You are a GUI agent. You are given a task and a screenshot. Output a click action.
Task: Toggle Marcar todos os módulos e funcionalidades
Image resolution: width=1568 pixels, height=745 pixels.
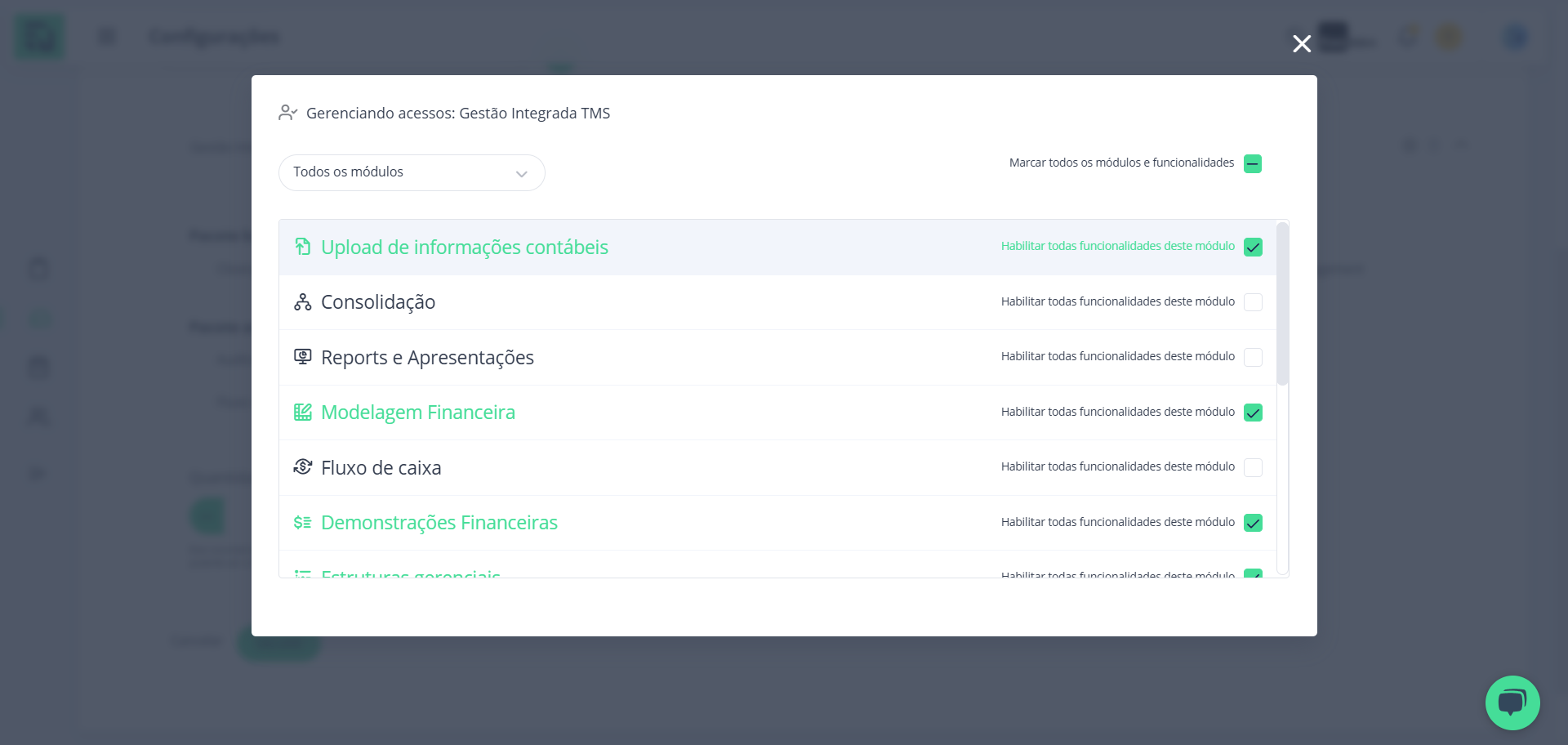1252,163
